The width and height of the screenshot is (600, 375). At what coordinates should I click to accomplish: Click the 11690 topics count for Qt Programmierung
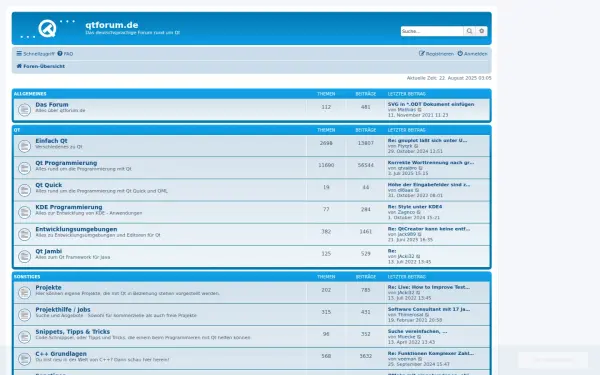pyautogui.click(x=326, y=165)
